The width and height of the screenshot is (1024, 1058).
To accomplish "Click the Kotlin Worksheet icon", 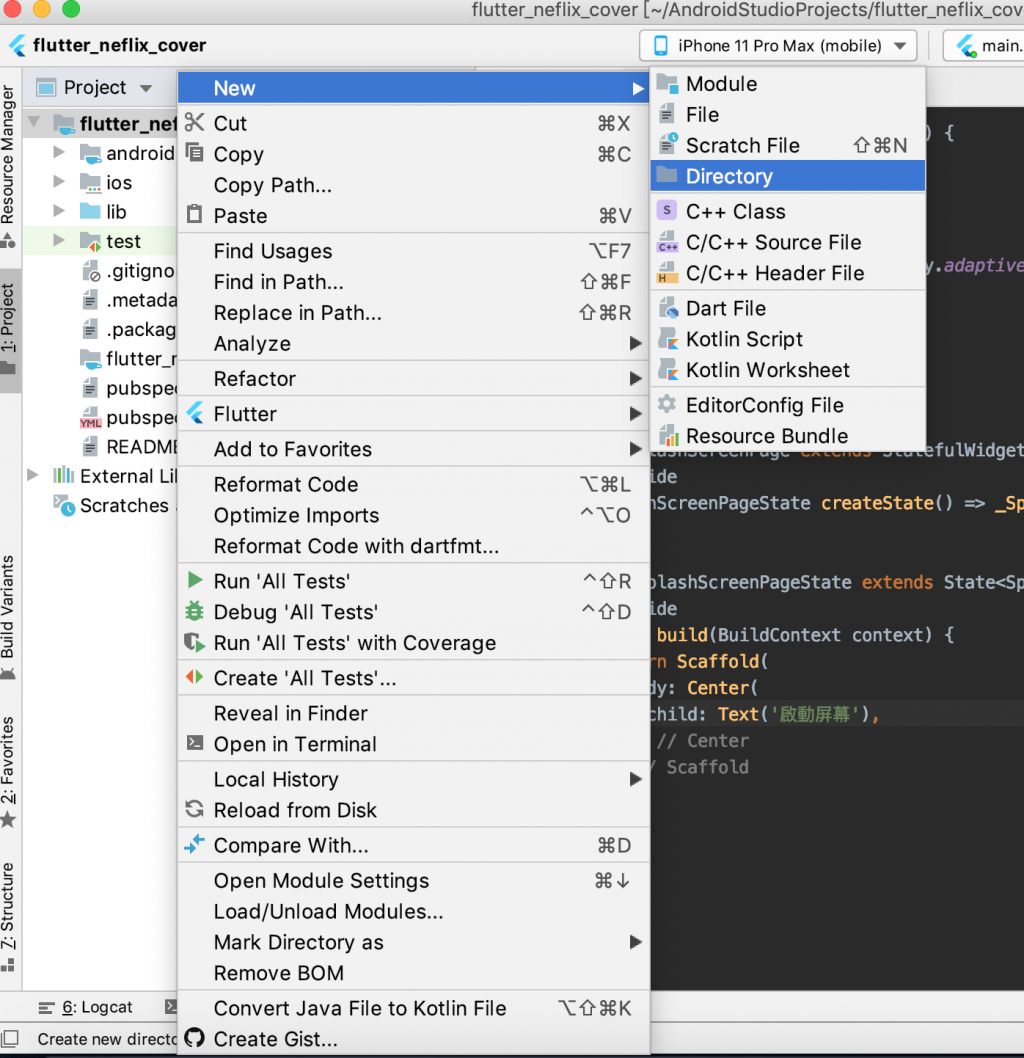I will pyautogui.click(x=668, y=369).
